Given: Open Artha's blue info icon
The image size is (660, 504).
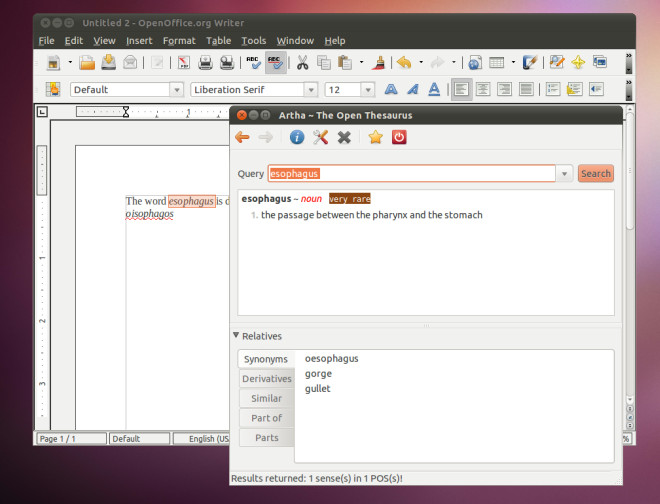Looking at the screenshot, I should pos(297,137).
